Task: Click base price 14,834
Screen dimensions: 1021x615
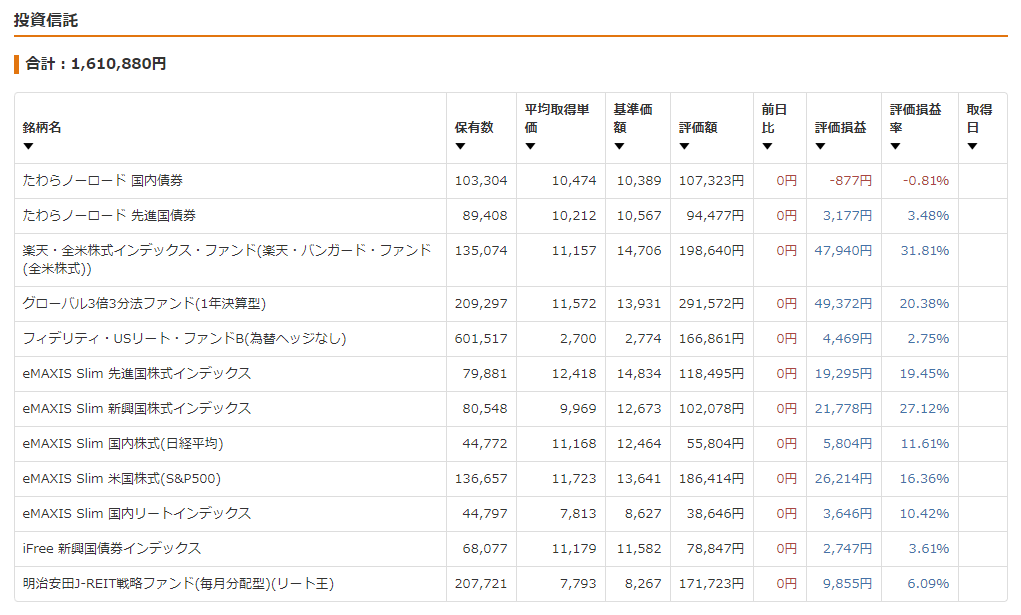Action: 639,374
